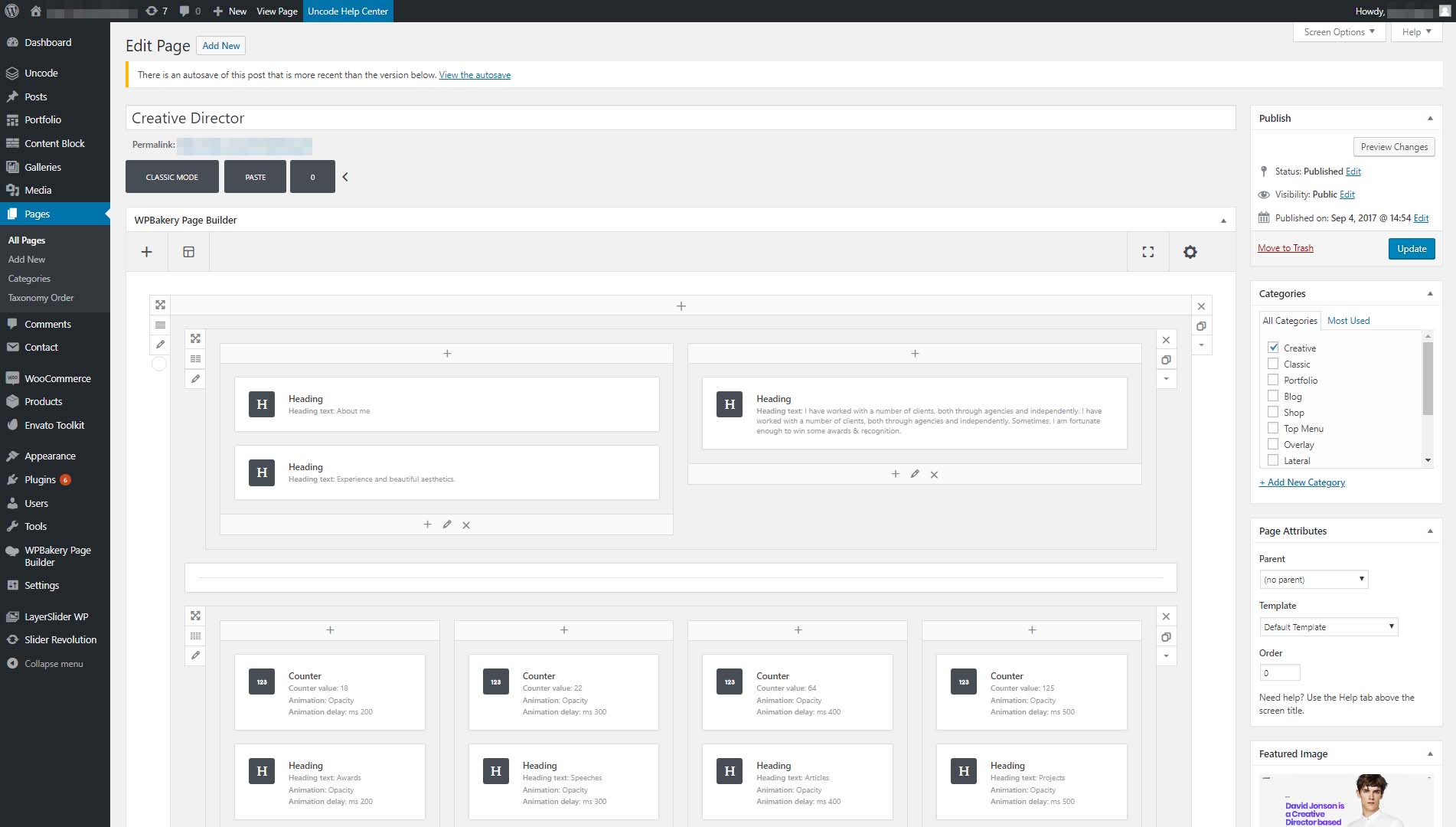Open the templates layout icon in builder toolbar
The height and width of the screenshot is (827, 1456).
click(188, 252)
